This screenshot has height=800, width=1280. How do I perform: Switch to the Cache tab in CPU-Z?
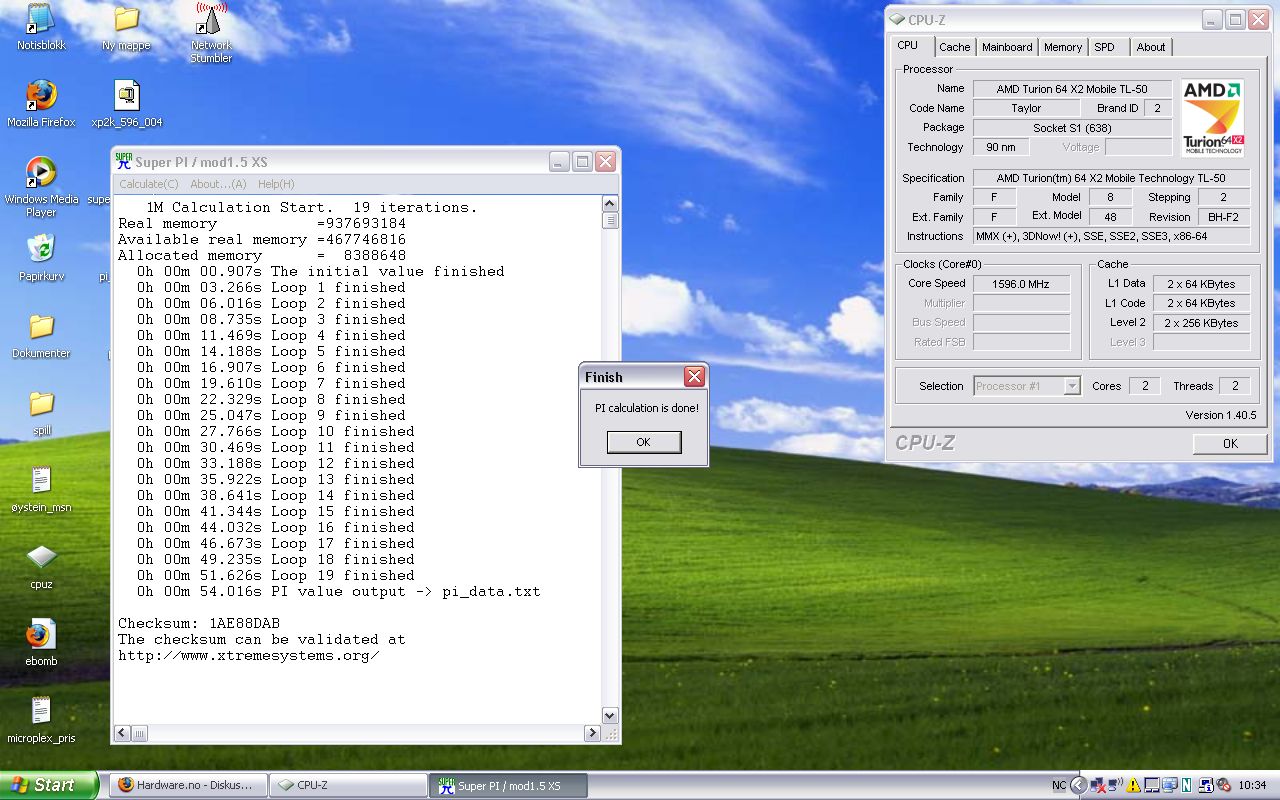coord(954,47)
